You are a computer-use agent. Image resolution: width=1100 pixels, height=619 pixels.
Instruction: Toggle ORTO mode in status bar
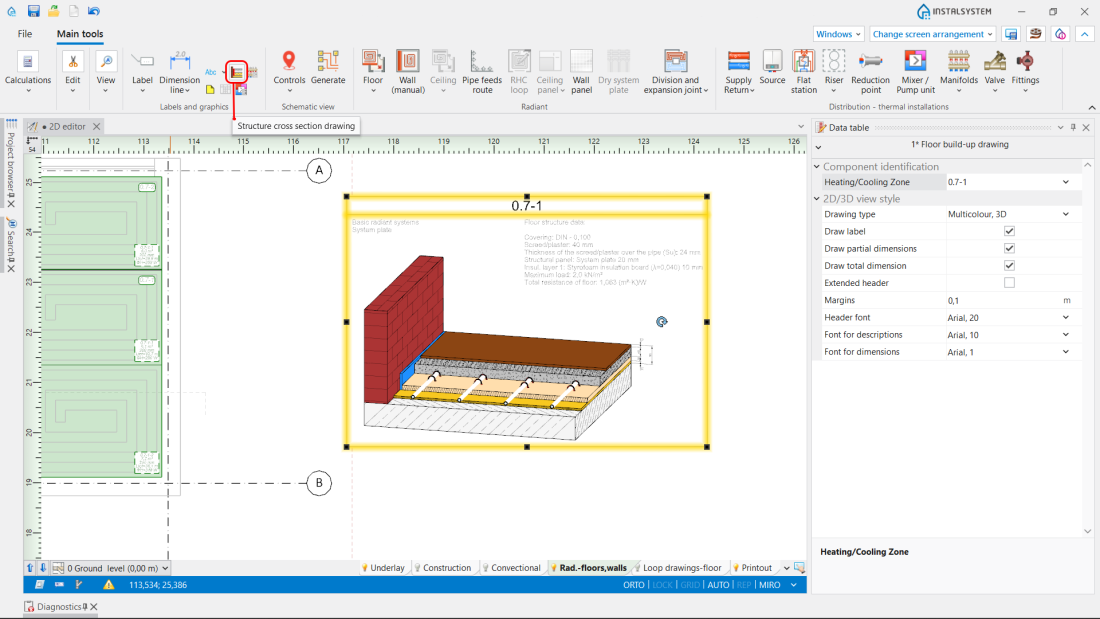pyautogui.click(x=633, y=585)
